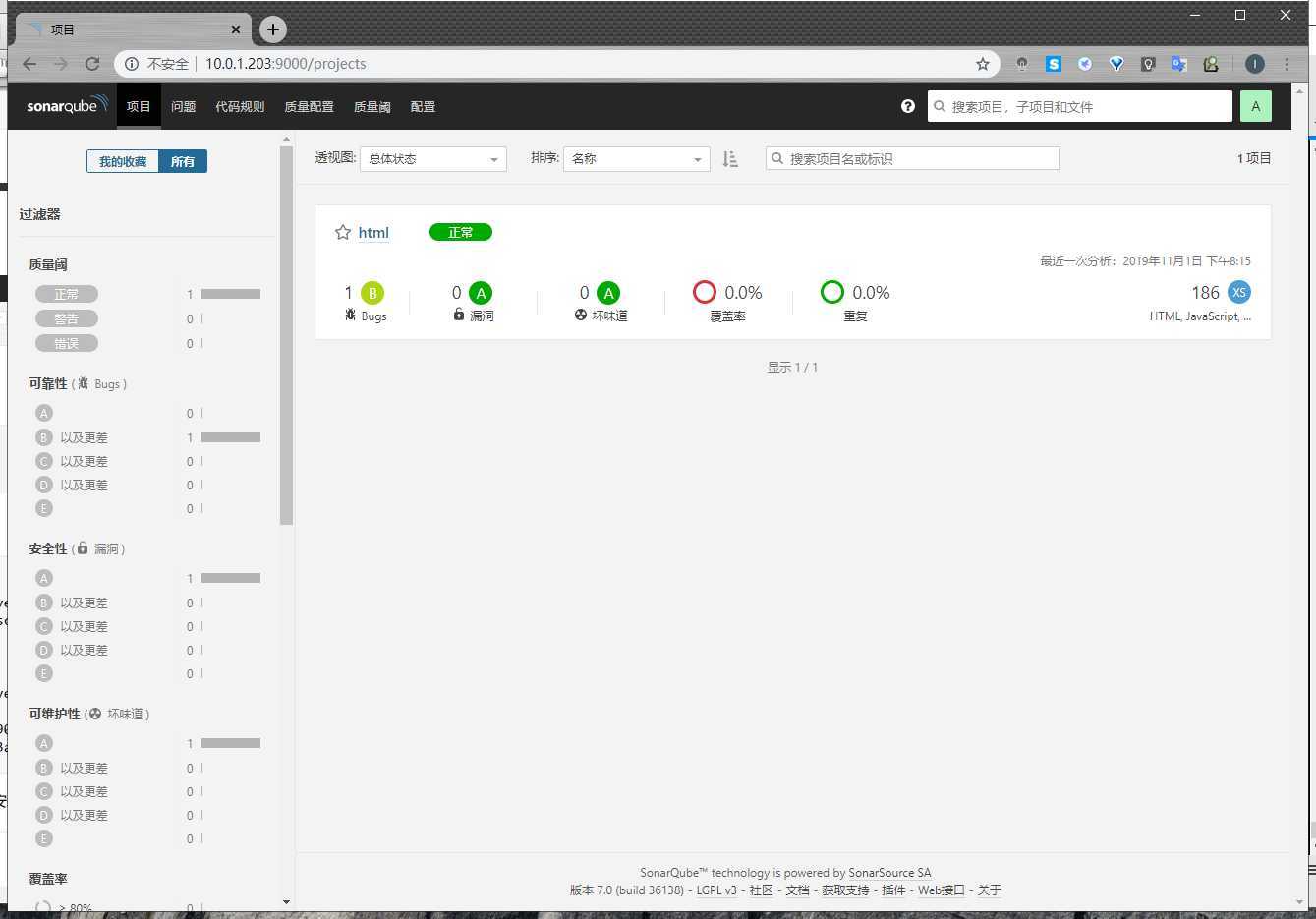Open the 社区 footer link
Image resolution: width=1316 pixels, height=919 pixels.
(x=762, y=890)
